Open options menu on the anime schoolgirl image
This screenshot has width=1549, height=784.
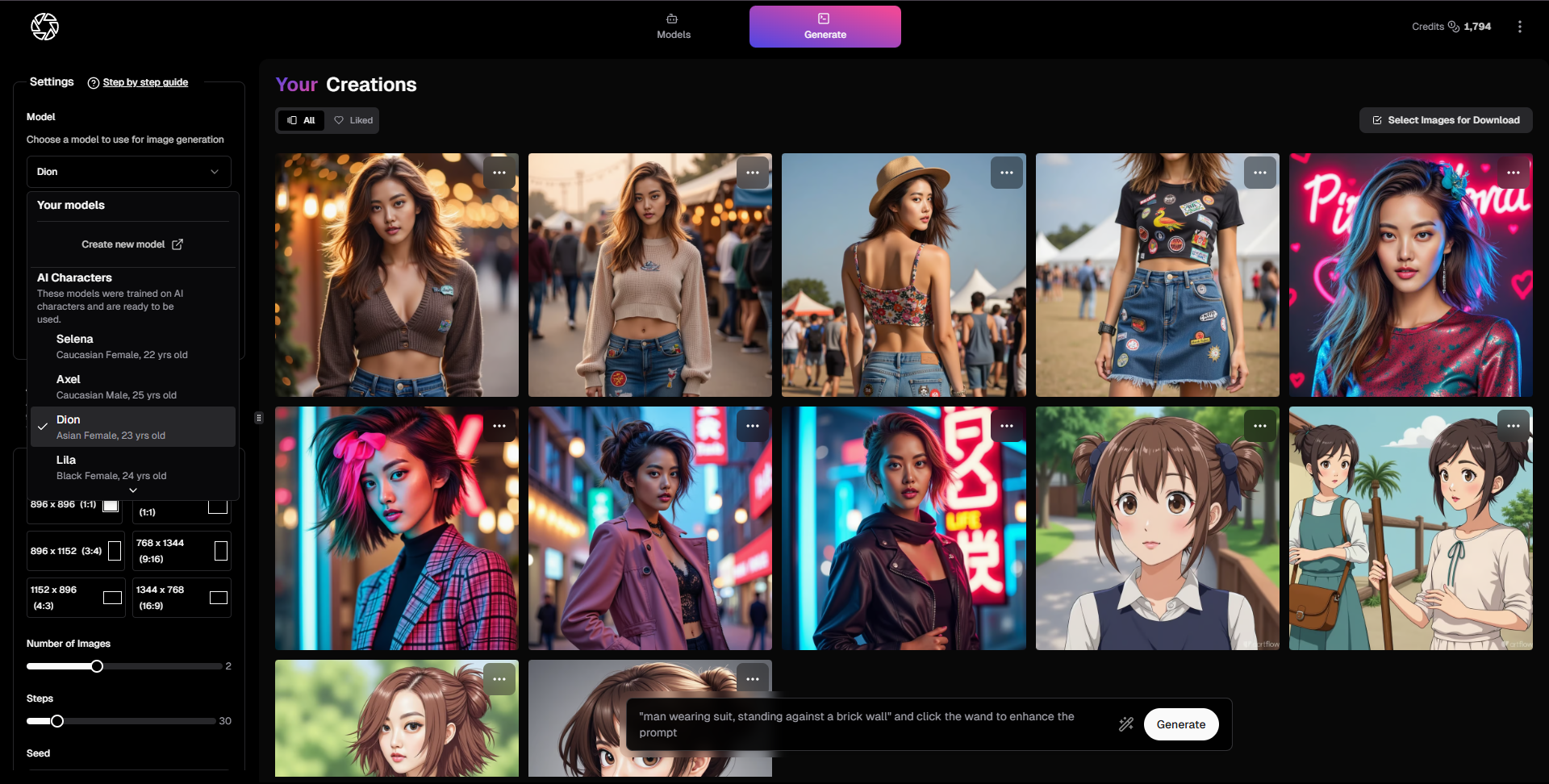tap(1261, 425)
